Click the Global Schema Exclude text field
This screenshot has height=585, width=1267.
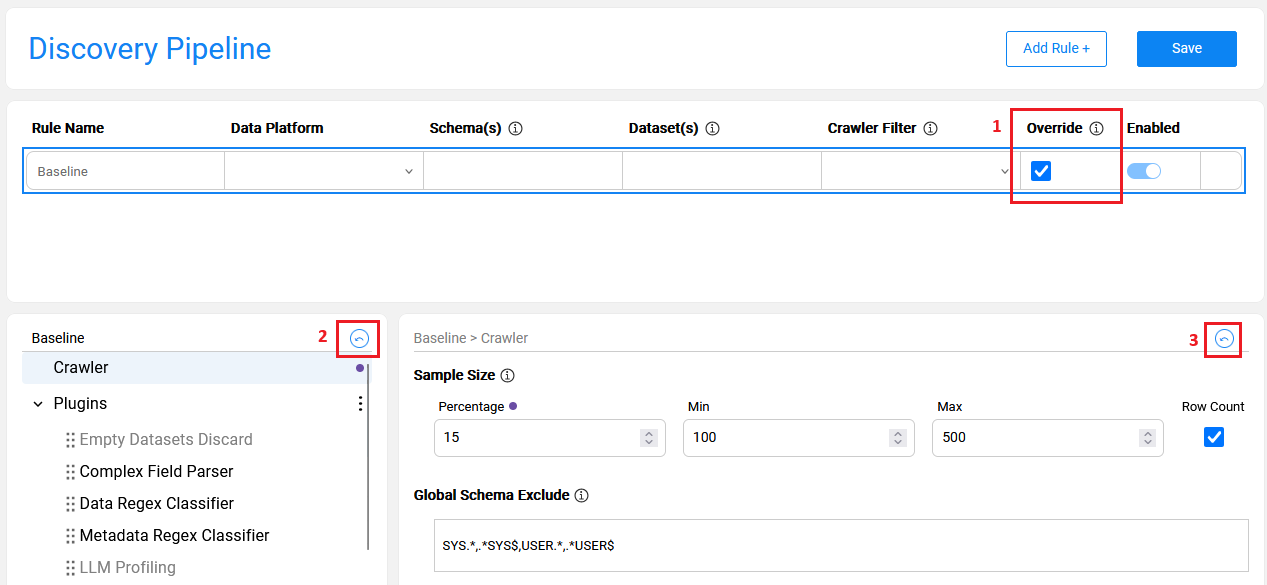click(x=840, y=546)
